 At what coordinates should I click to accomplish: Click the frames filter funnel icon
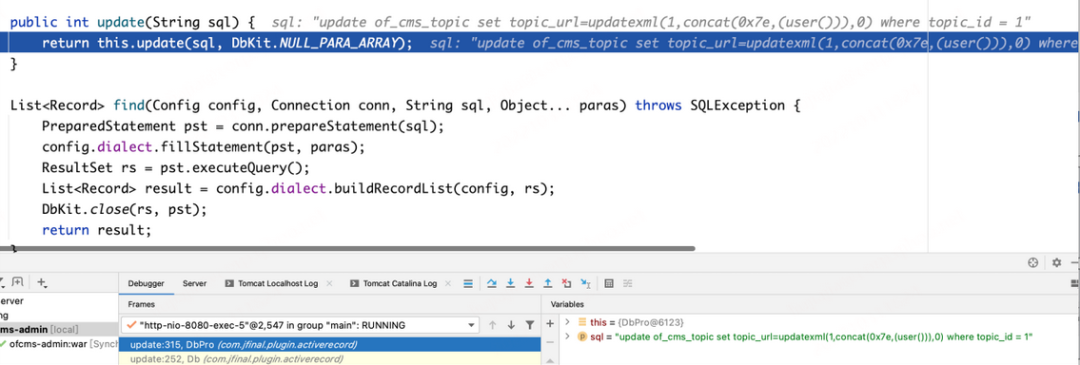click(530, 325)
